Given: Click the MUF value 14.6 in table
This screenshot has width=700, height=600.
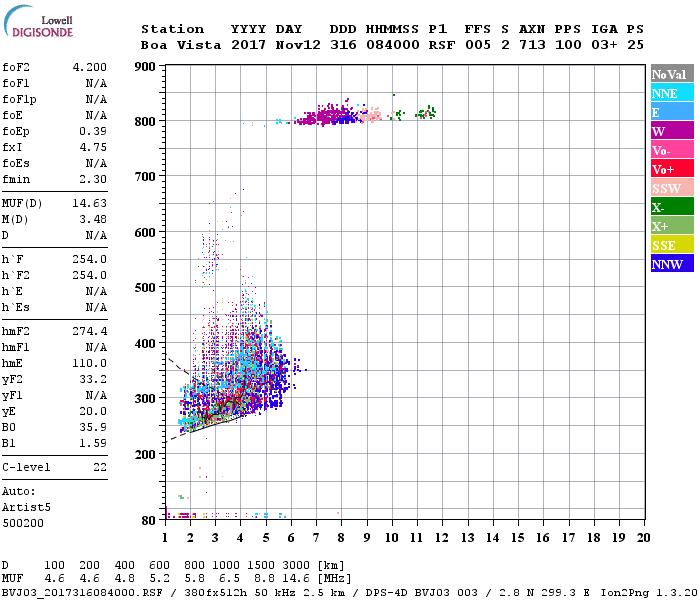Looking at the screenshot, I should click(x=296, y=578).
